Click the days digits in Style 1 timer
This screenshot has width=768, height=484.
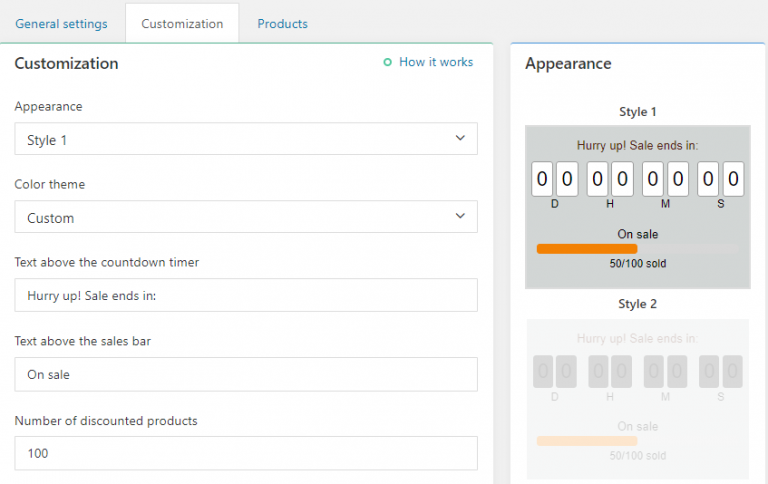(554, 180)
